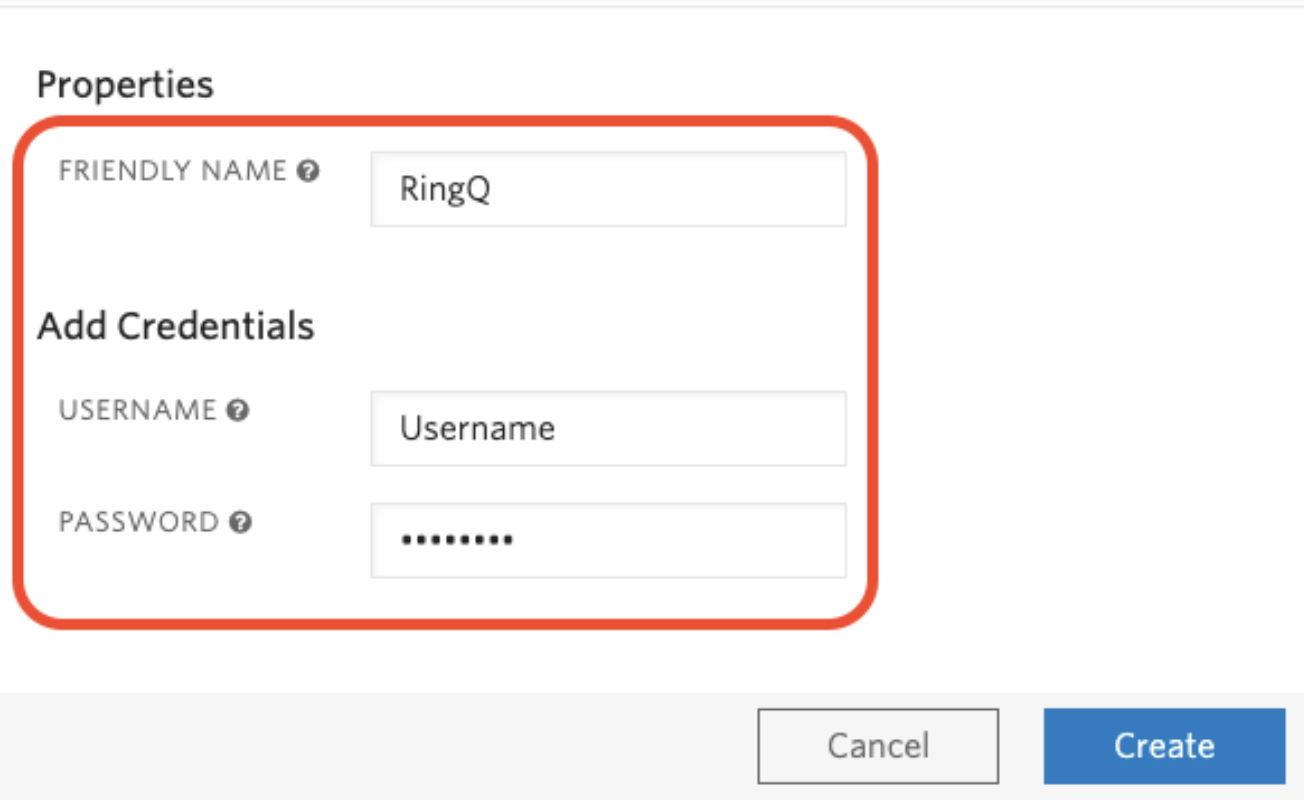Screen dimensions: 1304x800
Task: Click the Properties section heading
Action: pos(124,84)
